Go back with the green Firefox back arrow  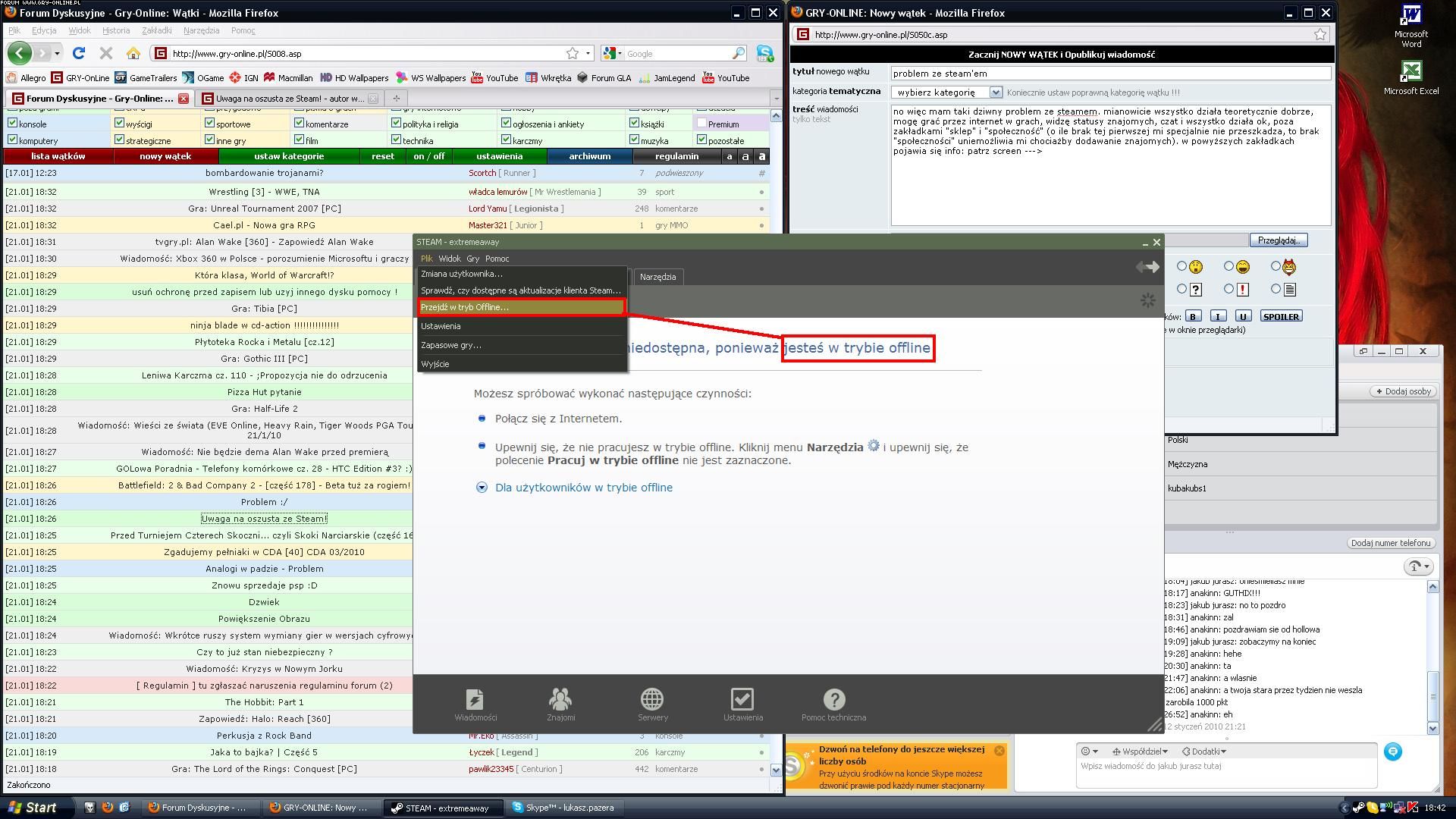point(20,53)
